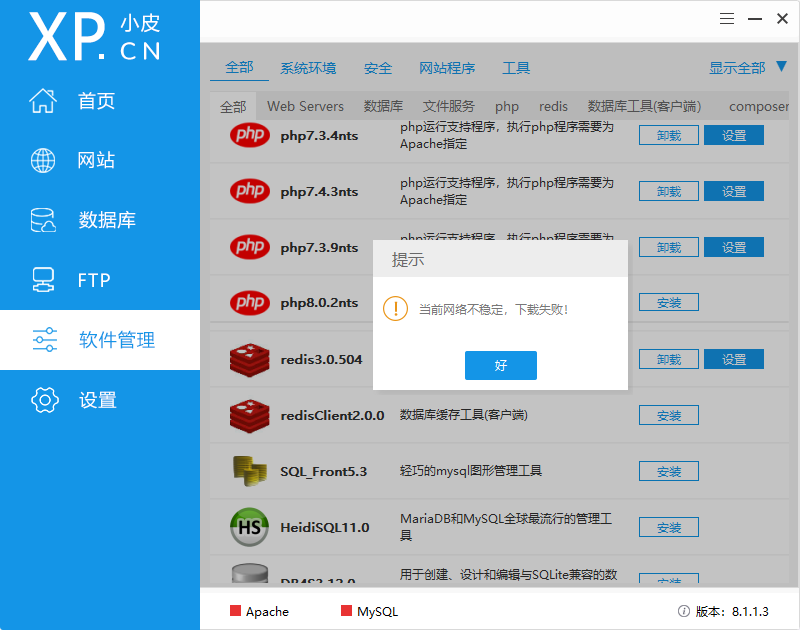Click the php7.3.9nts PHP icon
Screen dimensions: 800x630
pyautogui.click(x=249, y=247)
